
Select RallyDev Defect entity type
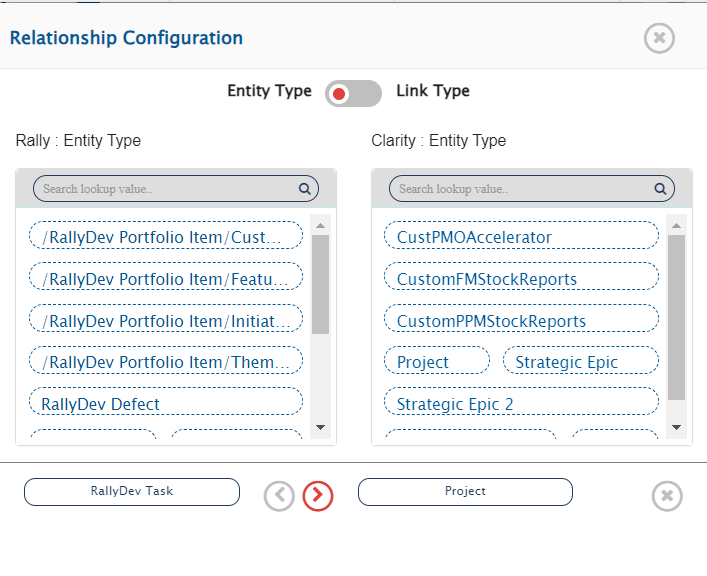coord(166,404)
